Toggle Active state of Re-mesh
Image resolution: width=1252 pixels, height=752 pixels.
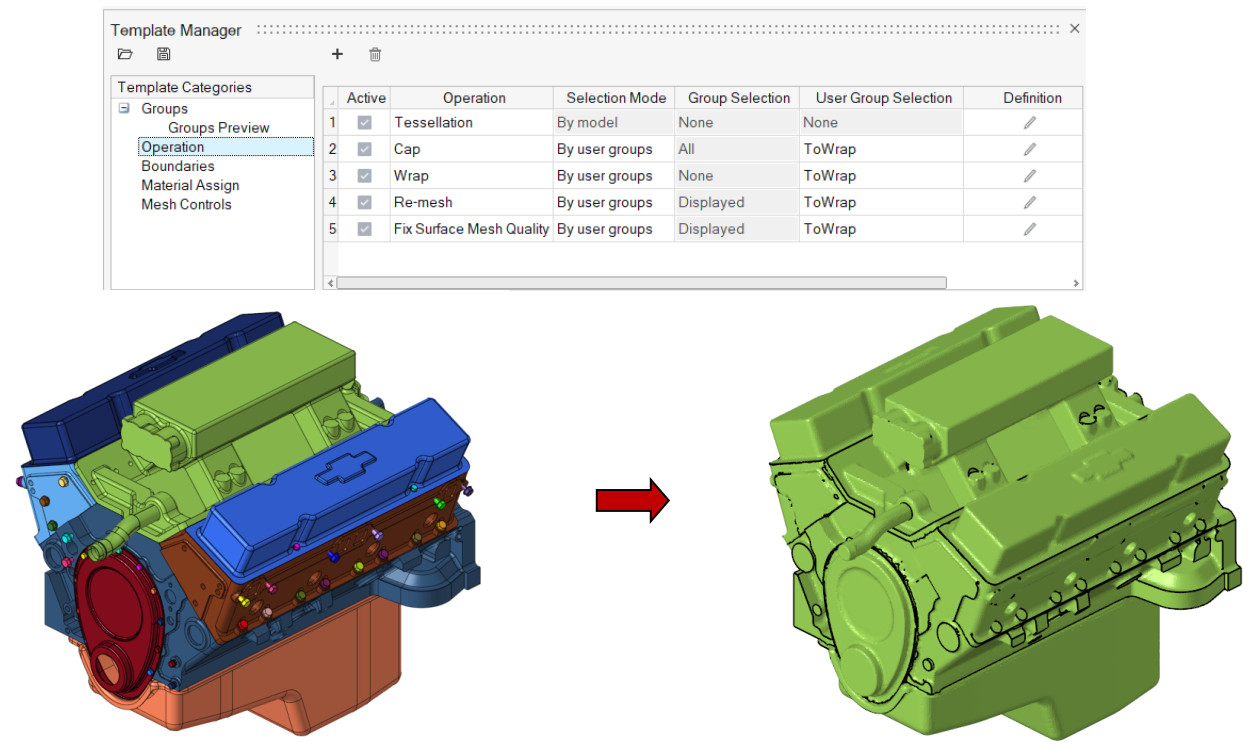point(366,202)
